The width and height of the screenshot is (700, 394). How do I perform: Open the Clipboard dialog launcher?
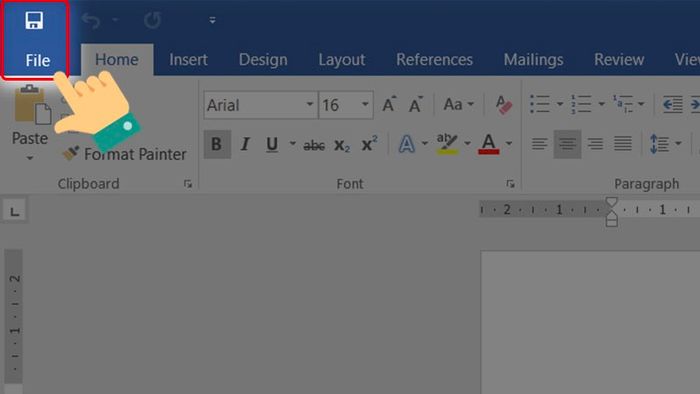click(x=188, y=184)
